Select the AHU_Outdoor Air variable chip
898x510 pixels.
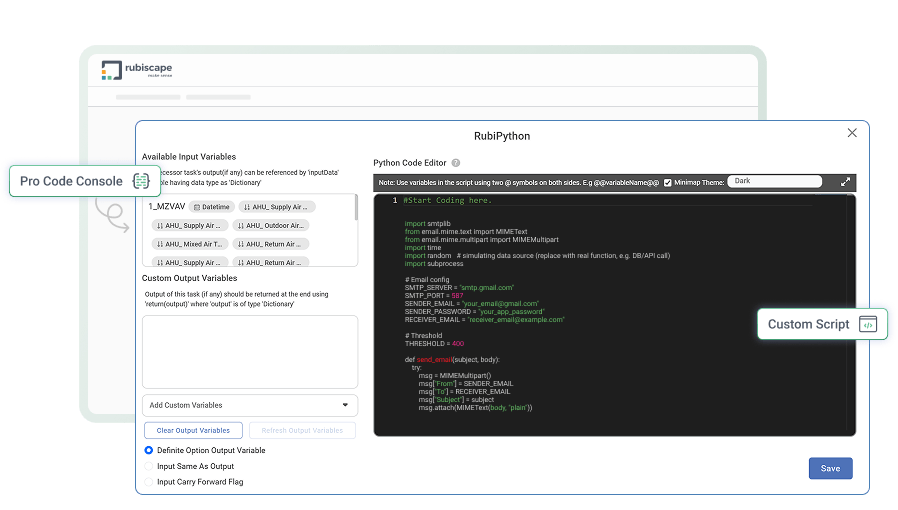coord(271,226)
